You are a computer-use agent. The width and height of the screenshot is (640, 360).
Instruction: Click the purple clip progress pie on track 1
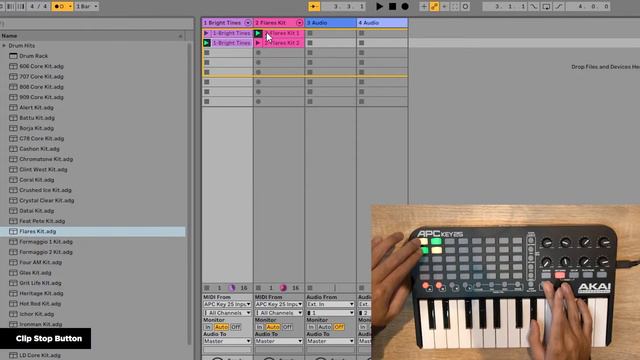tap(231, 288)
